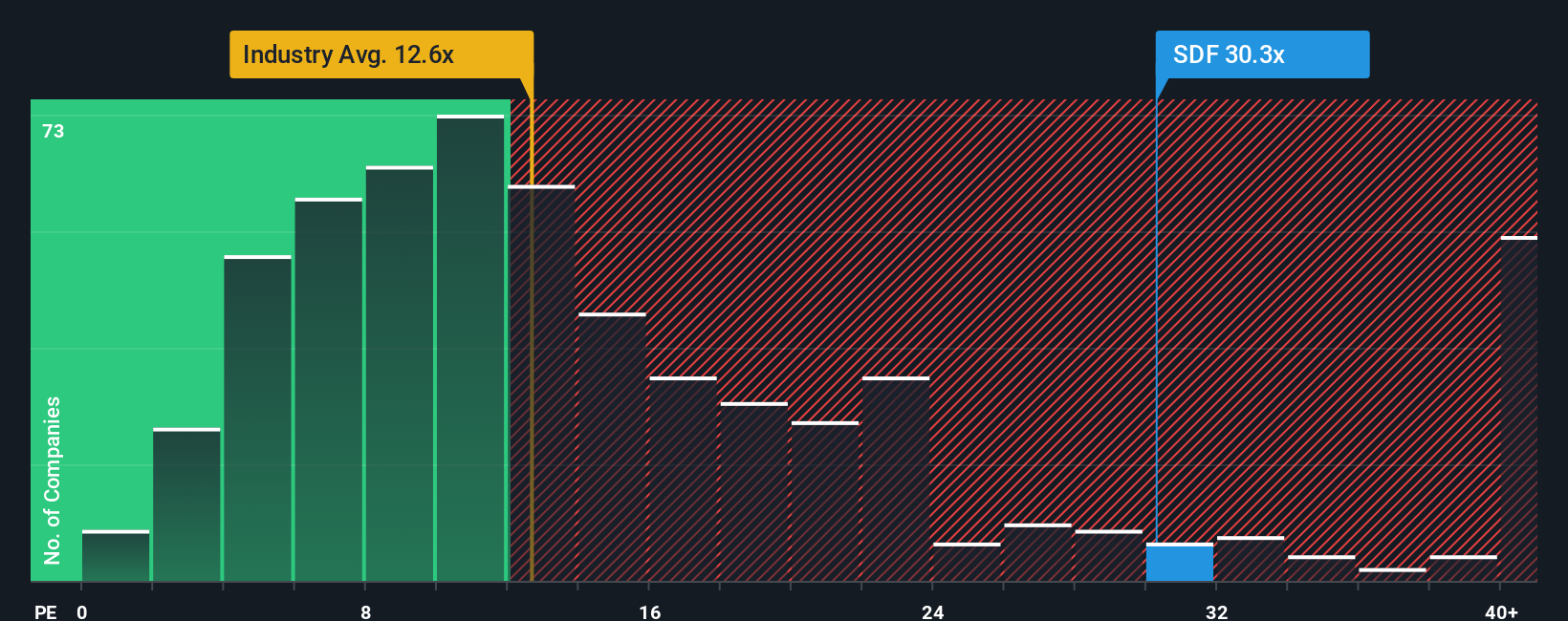Click the bar immediately left of PE 24
This screenshot has height=621, width=1568.
896,479
